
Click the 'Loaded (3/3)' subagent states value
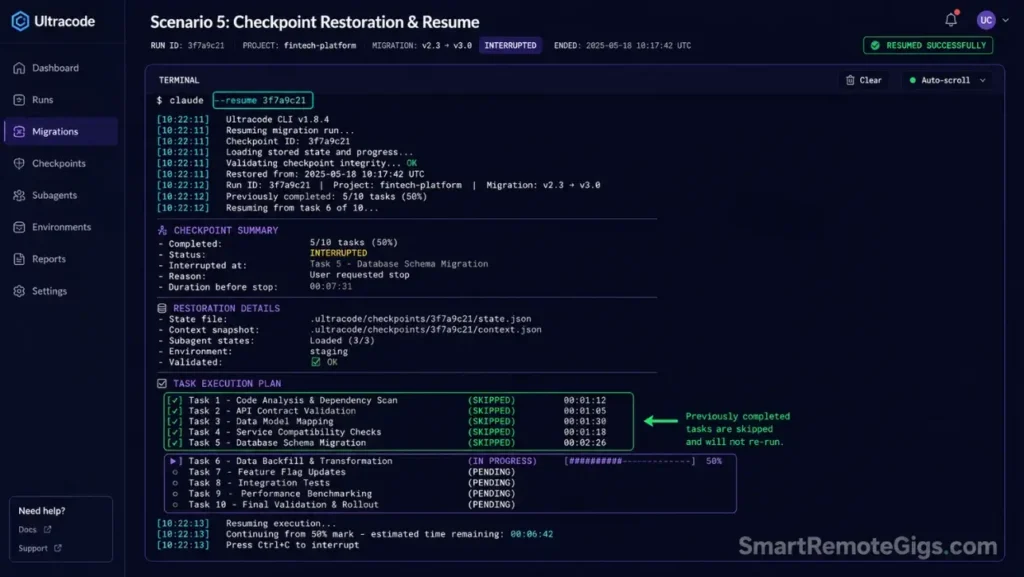(x=342, y=341)
